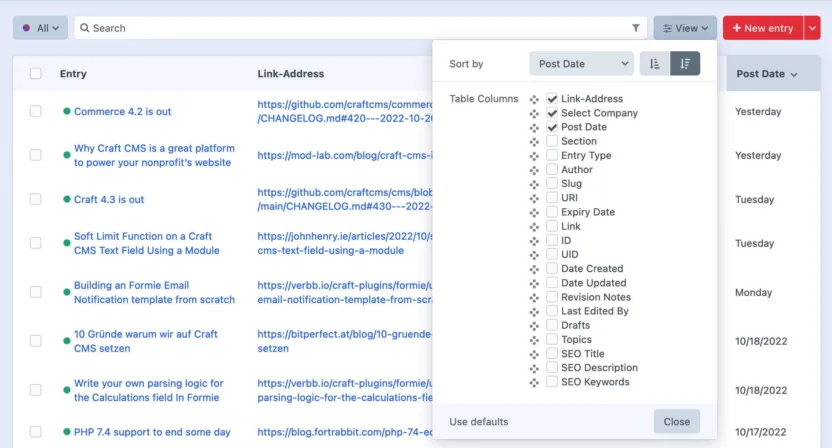The width and height of the screenshot is (832, 448).
Task: Select ascending sort order icon
Action: coord(655,64)
